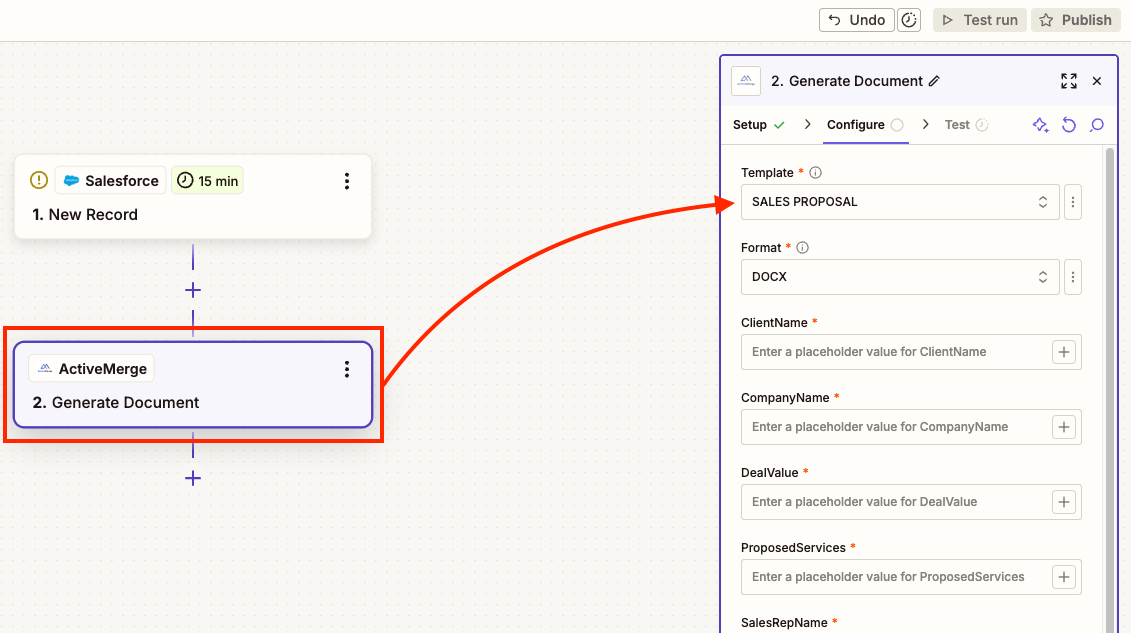Image resolution: width=1131 pixels, height=633 pixels.
Task: Open the Format dropdown showing DOCX
Action: (x=899, y=276)
